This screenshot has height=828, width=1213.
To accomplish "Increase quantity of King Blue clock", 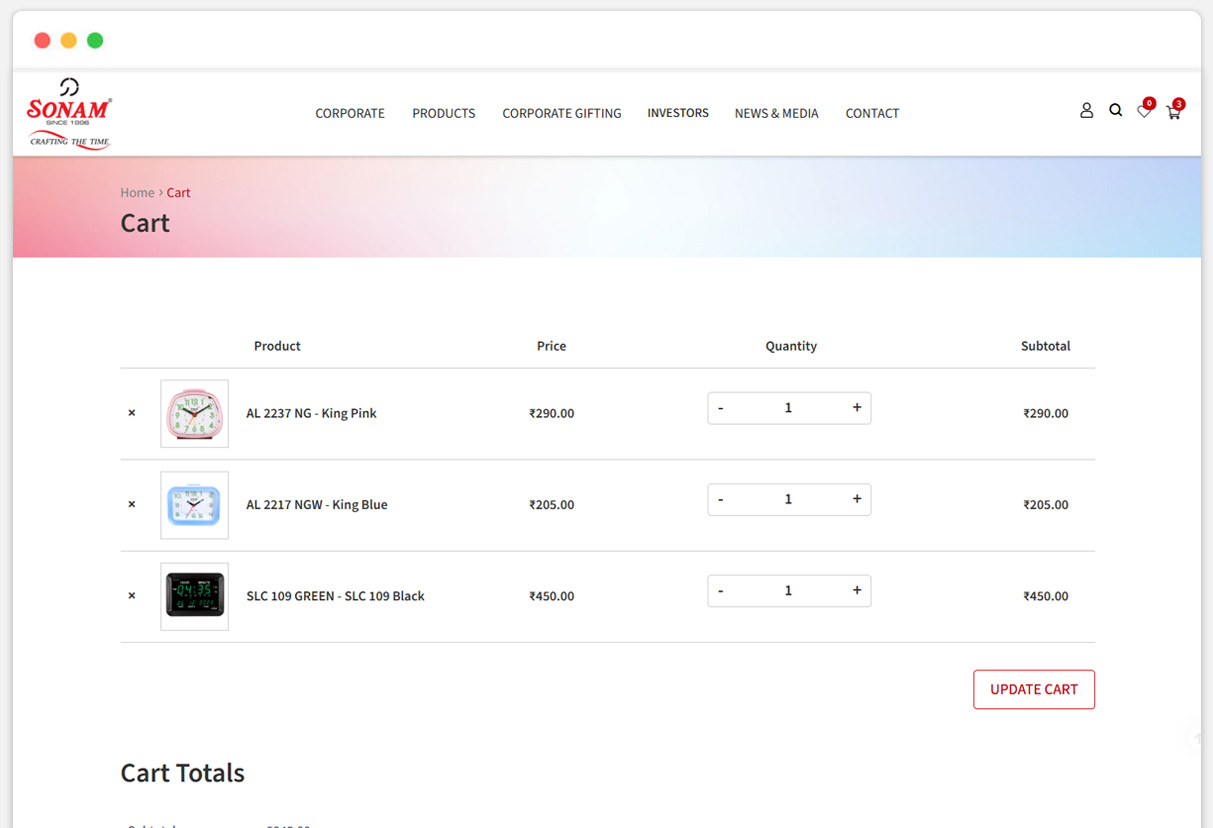I will click(x=857, y=499).
